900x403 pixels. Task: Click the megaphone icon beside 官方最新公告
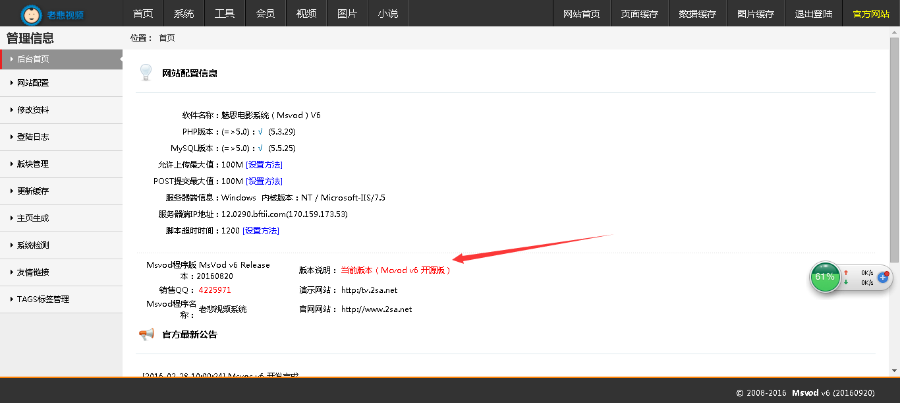pyautogui.click(x=146, y=334)
